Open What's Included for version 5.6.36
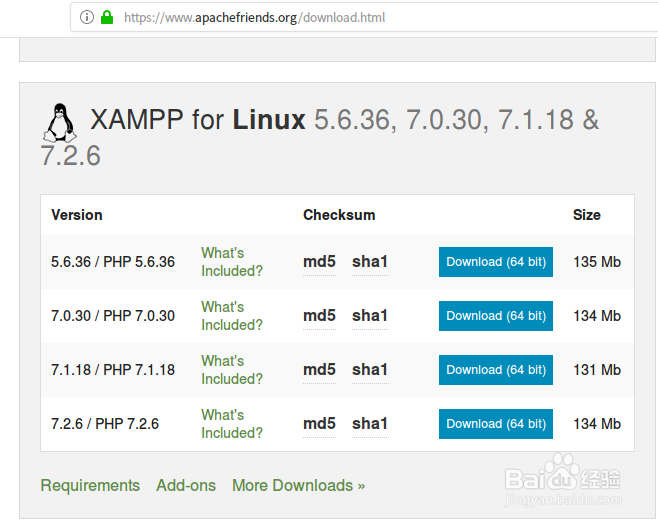The height and width of the screenshot is (523, 658). tap(232, 262)
